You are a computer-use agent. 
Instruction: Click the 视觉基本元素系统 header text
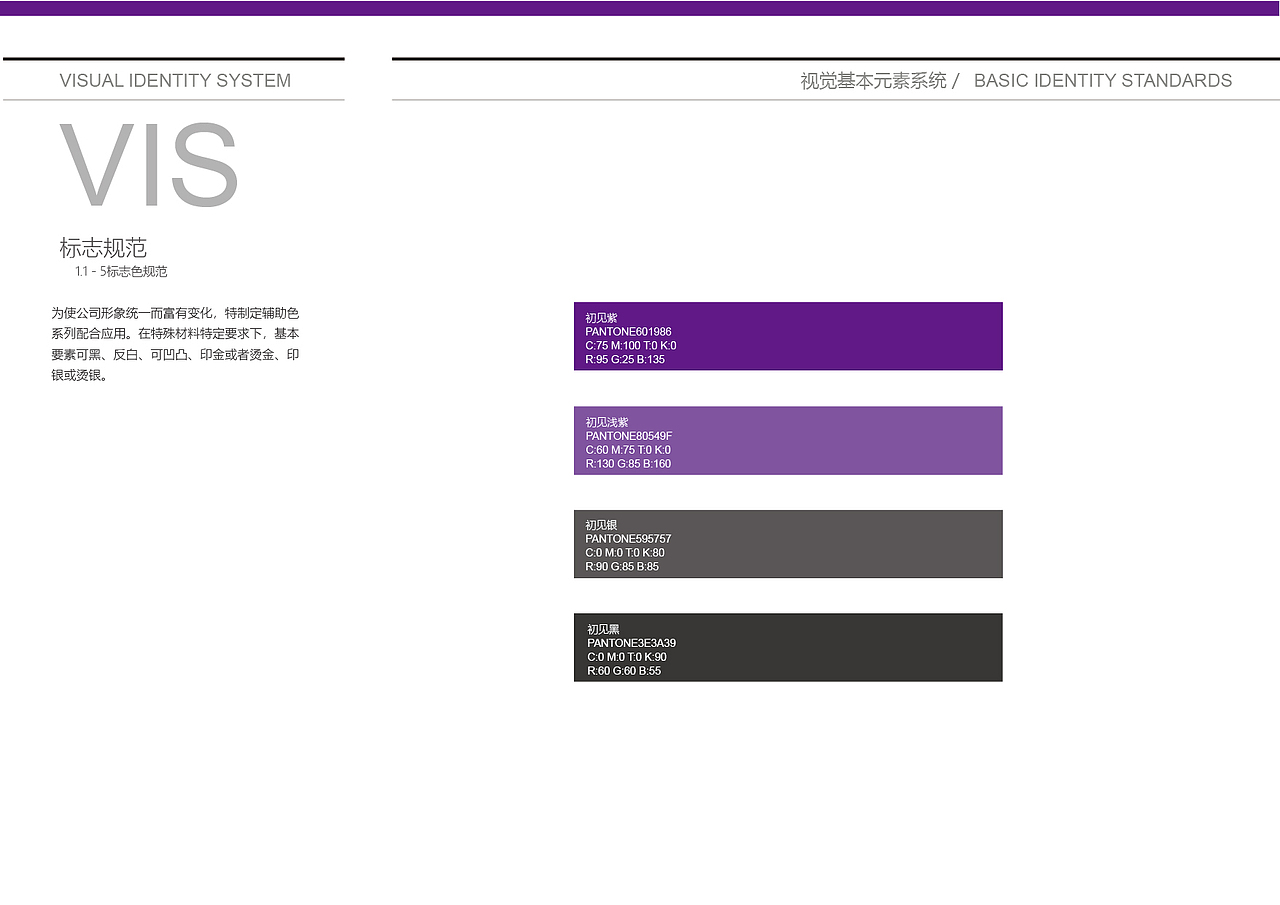[873, 81]
